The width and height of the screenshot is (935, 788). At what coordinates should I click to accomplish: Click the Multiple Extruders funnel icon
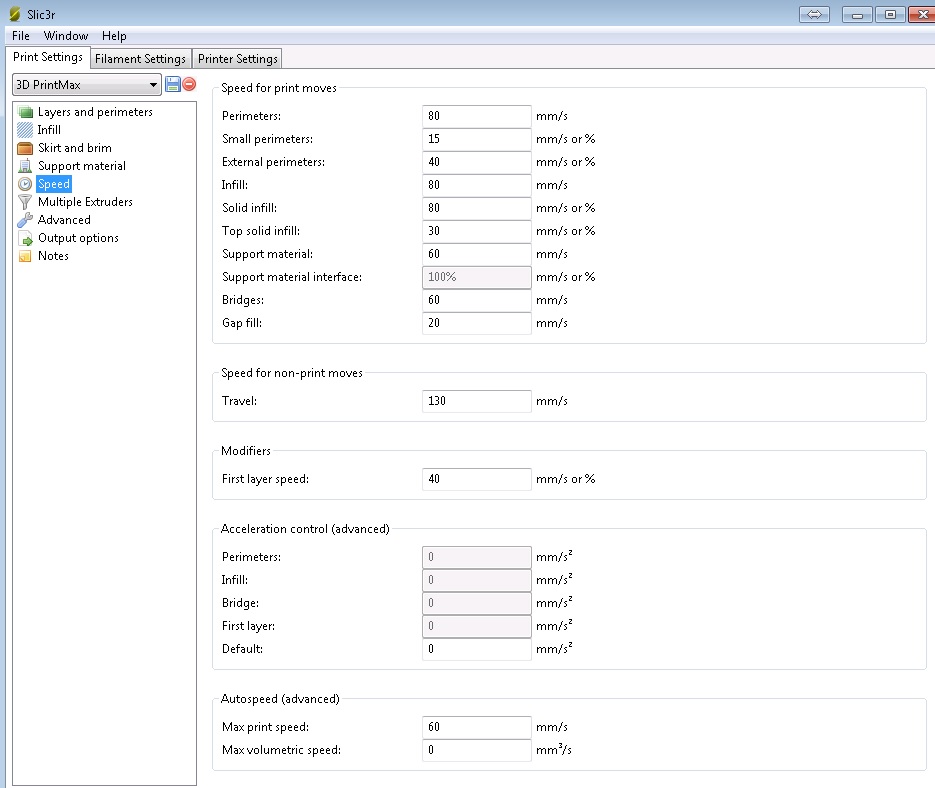coord(25,202)
